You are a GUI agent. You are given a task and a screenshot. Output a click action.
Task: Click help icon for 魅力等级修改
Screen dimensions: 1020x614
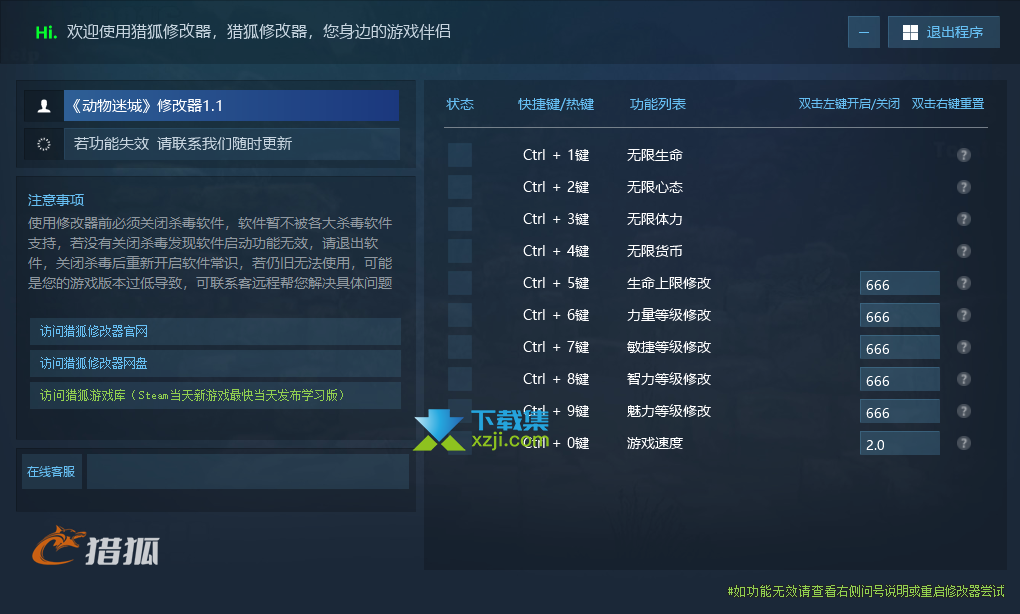tap(963, 411)
